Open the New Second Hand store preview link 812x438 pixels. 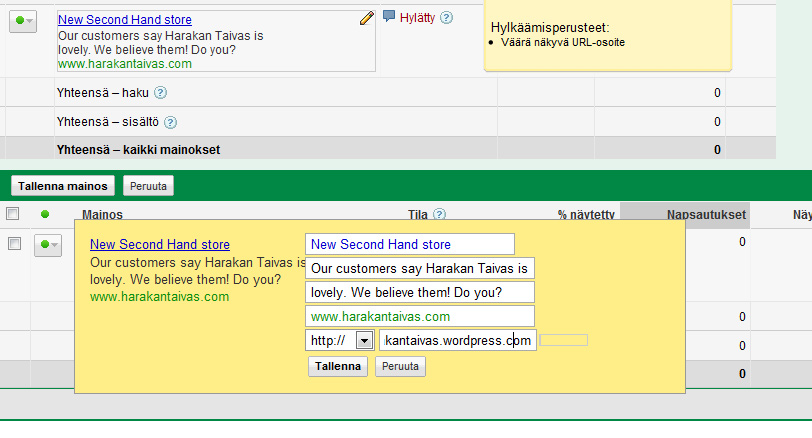(x=159, y=244)
